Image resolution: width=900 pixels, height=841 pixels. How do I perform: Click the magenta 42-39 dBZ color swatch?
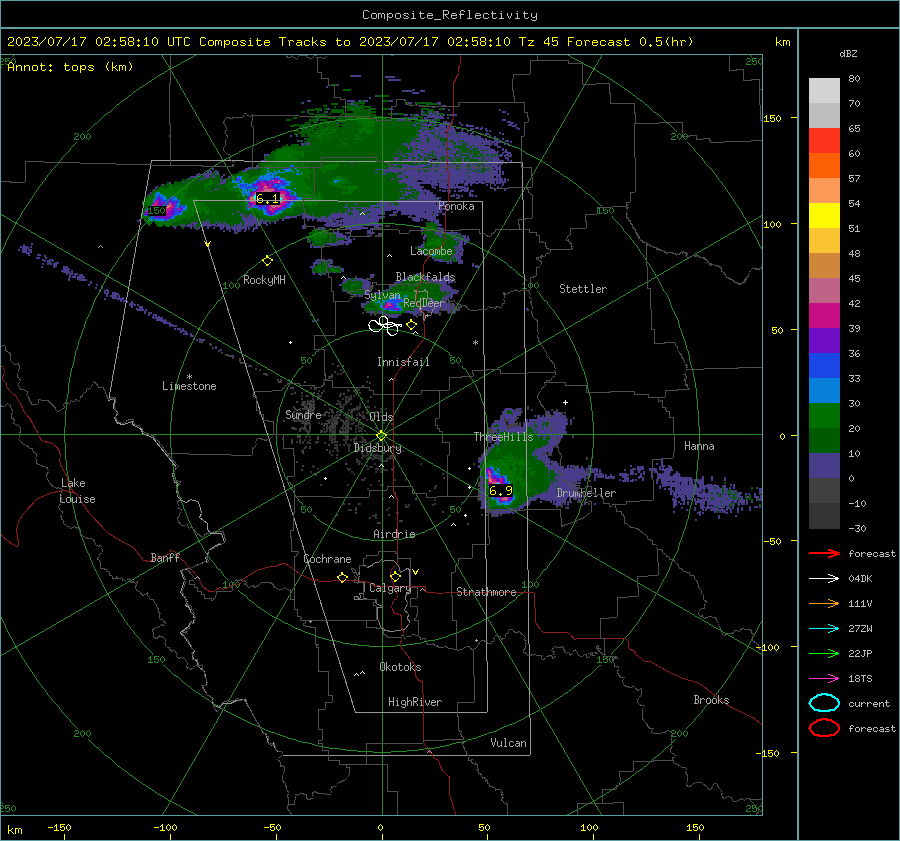tap(824, 316)
